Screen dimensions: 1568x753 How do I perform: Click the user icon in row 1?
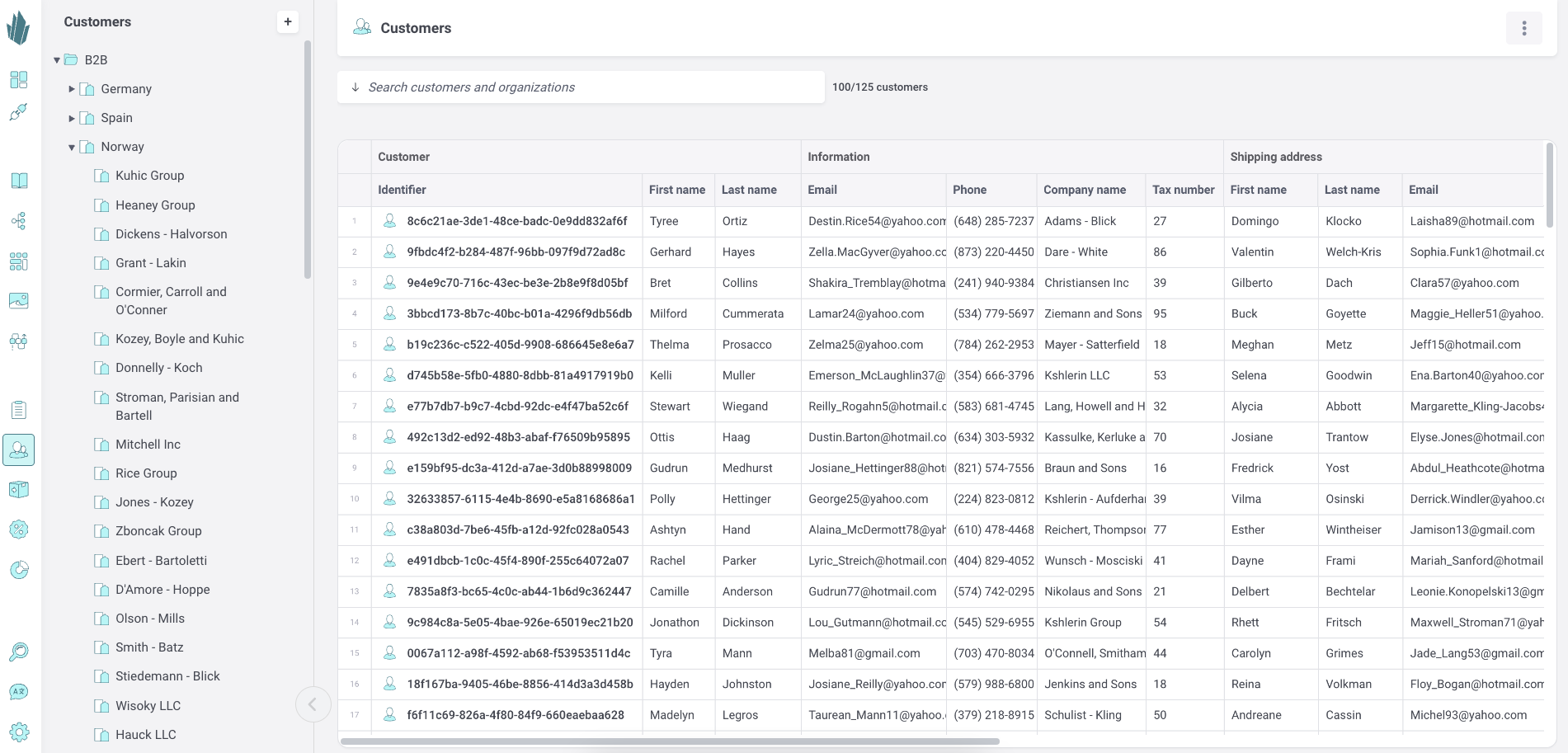[389, 221]
